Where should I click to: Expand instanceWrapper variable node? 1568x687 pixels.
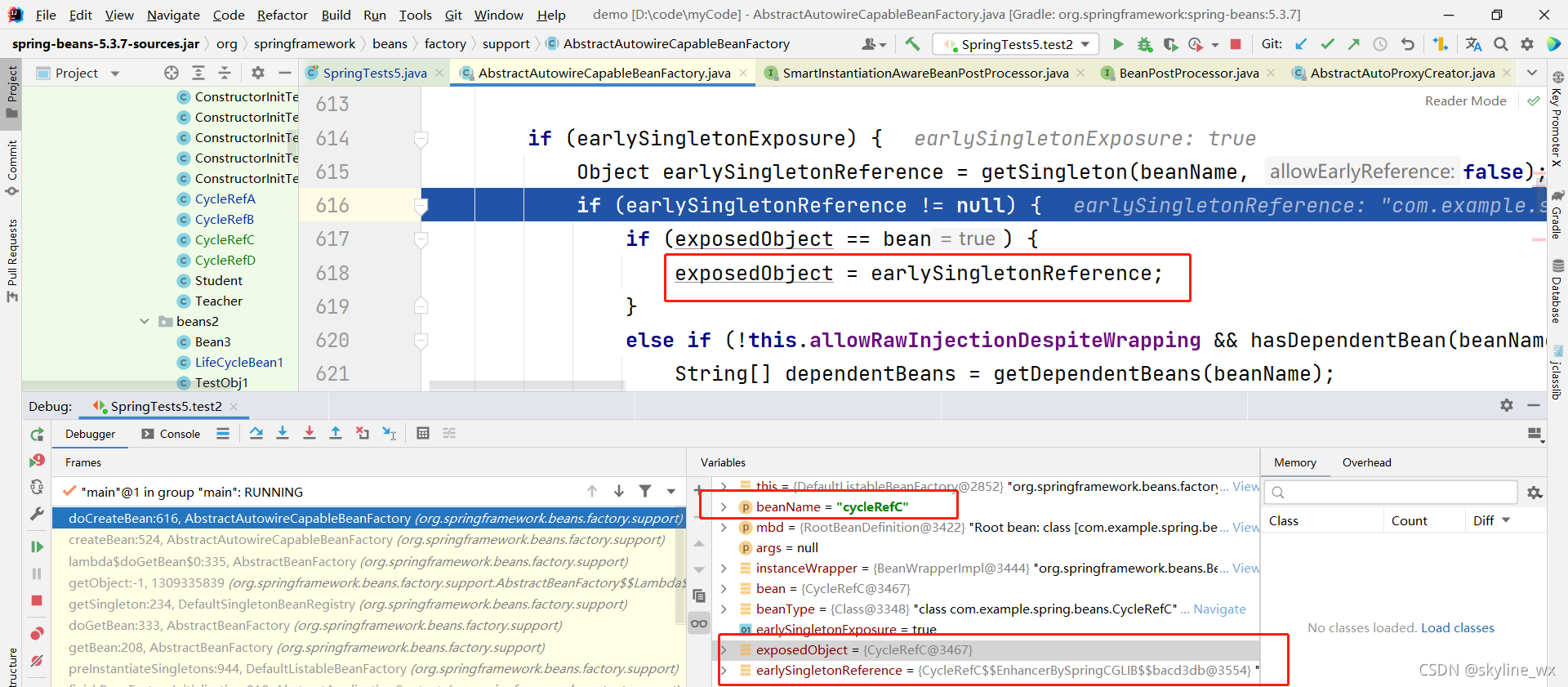point(724,568)
